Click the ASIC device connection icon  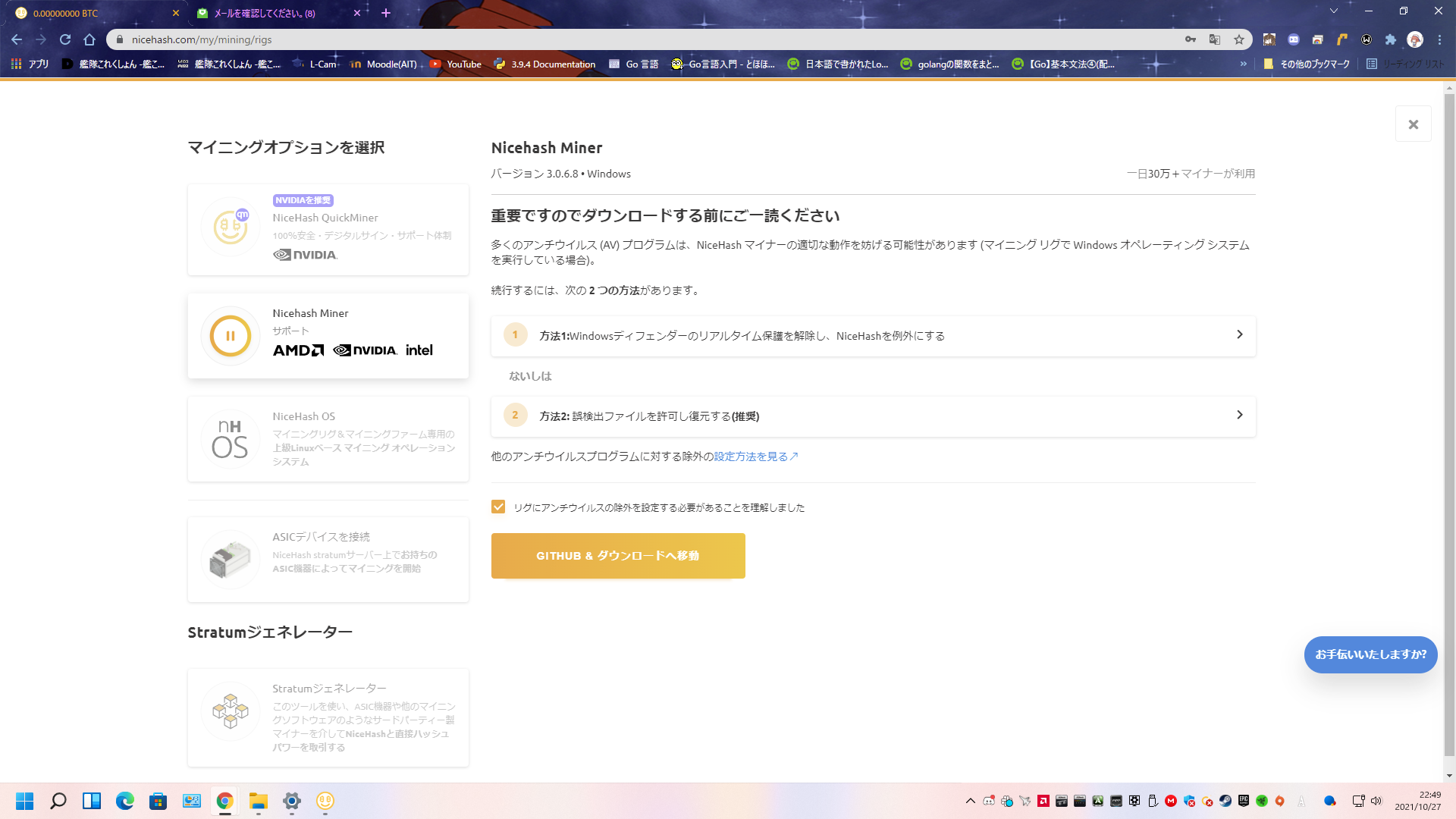tap(230, 560)
